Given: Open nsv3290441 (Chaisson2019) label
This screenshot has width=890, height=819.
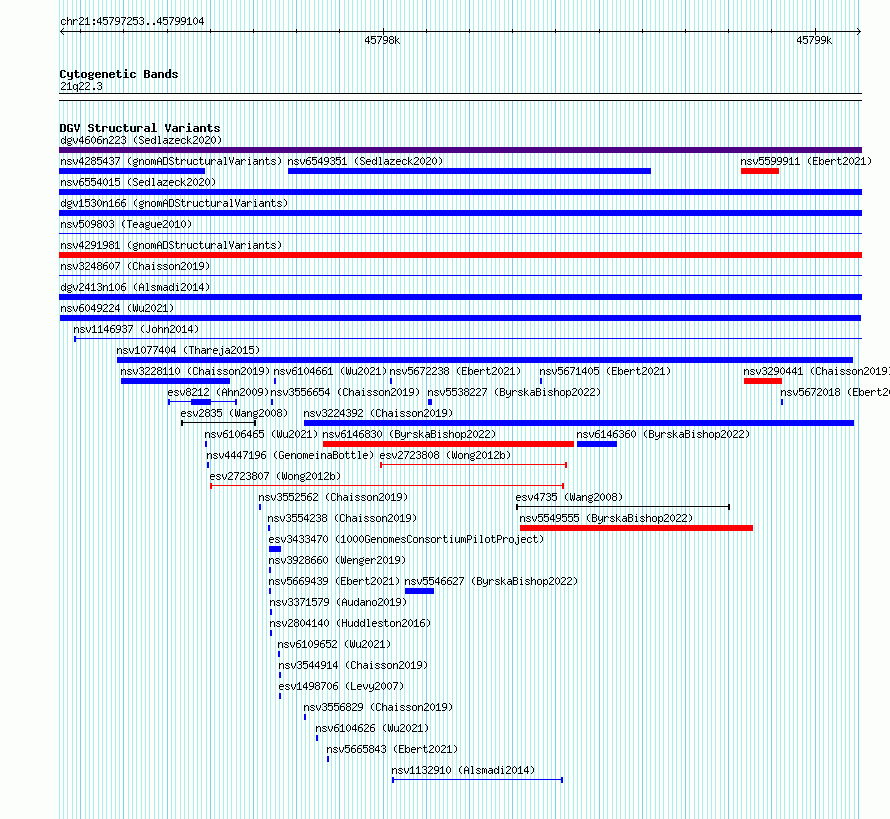Looking at the screenshot, I should [817, 371].
